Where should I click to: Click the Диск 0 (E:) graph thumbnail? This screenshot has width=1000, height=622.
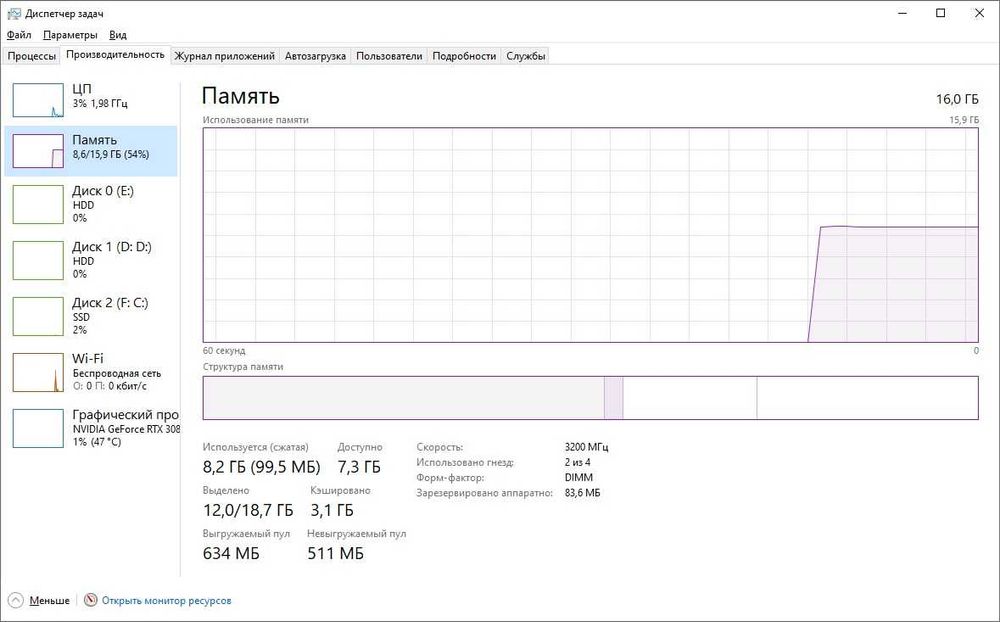tap(38, 204)
